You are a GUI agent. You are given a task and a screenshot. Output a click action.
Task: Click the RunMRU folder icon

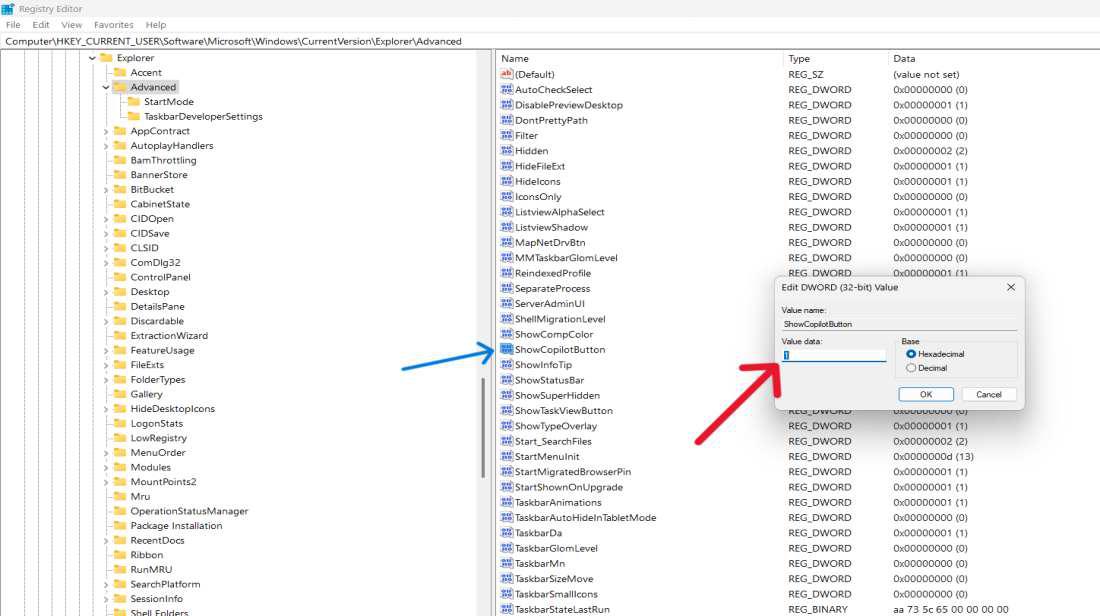[120, 570]
